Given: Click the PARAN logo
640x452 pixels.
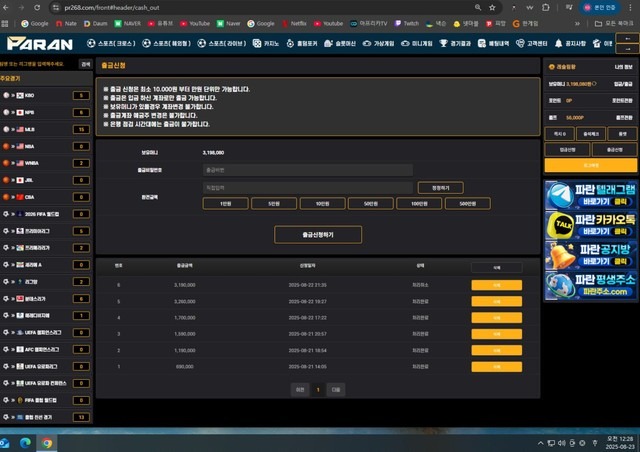Looking at the screenshot, I should click(x=40, y=43).
